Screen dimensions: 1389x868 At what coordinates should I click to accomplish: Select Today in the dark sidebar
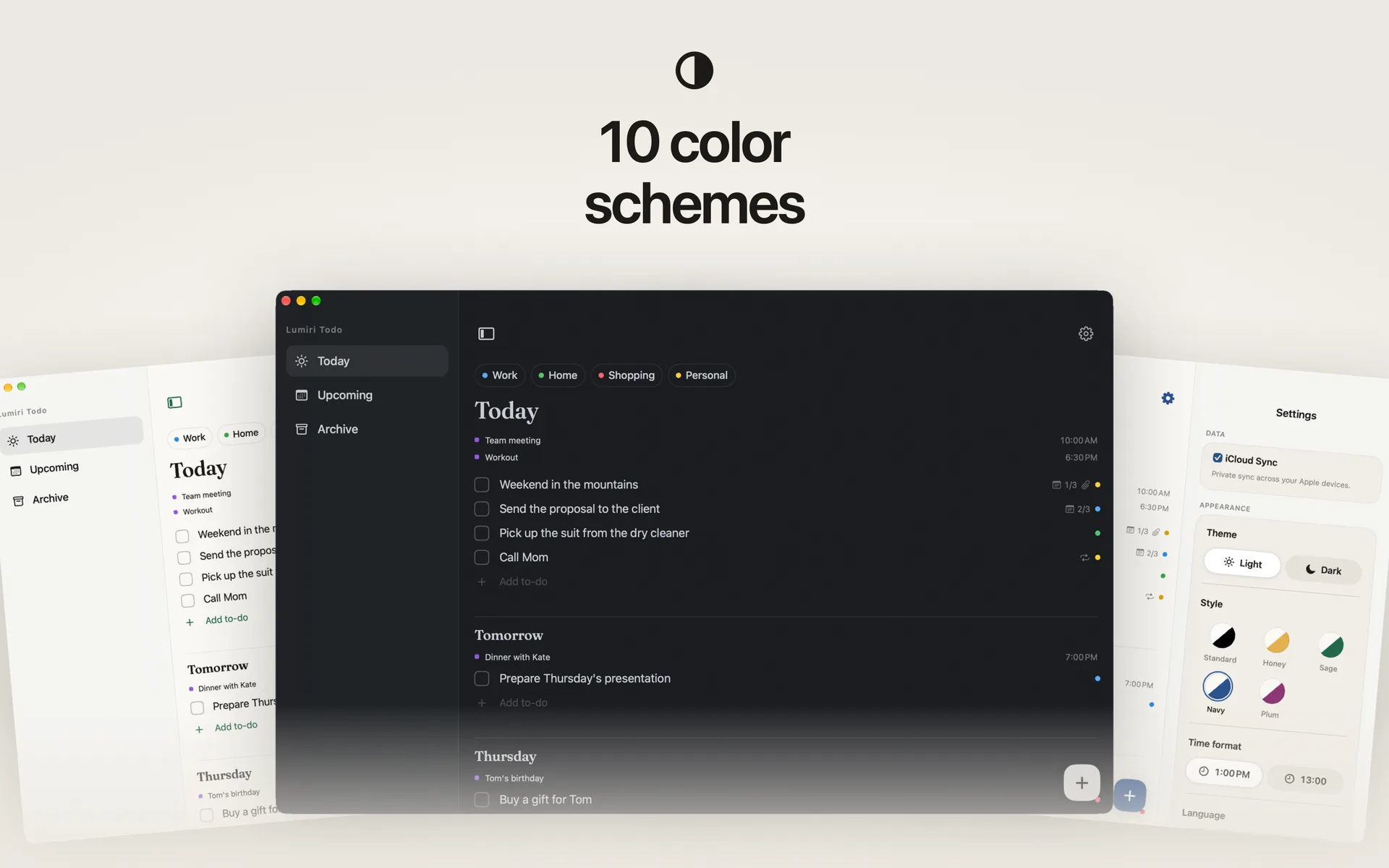coord(367,361)
